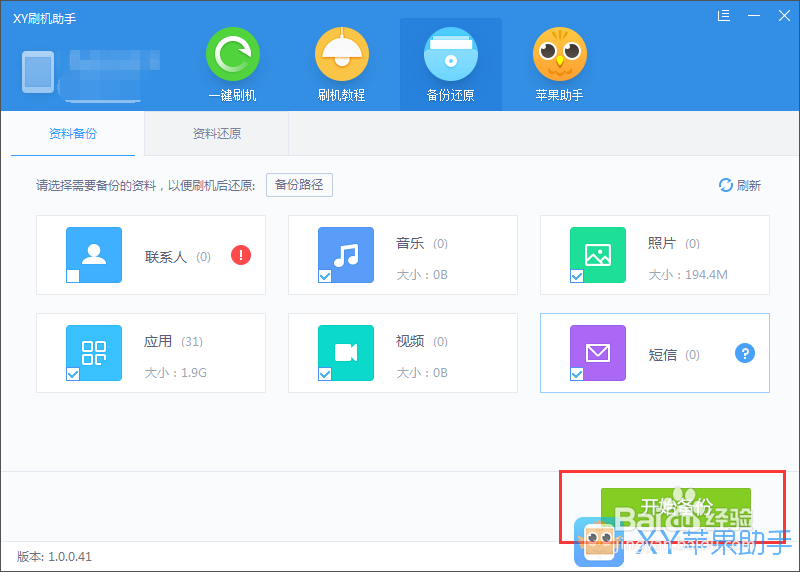This screenshot has width=800, height=572.
Task: Uncheck the 短信 messages checkbox
Action: click(577, 374)
